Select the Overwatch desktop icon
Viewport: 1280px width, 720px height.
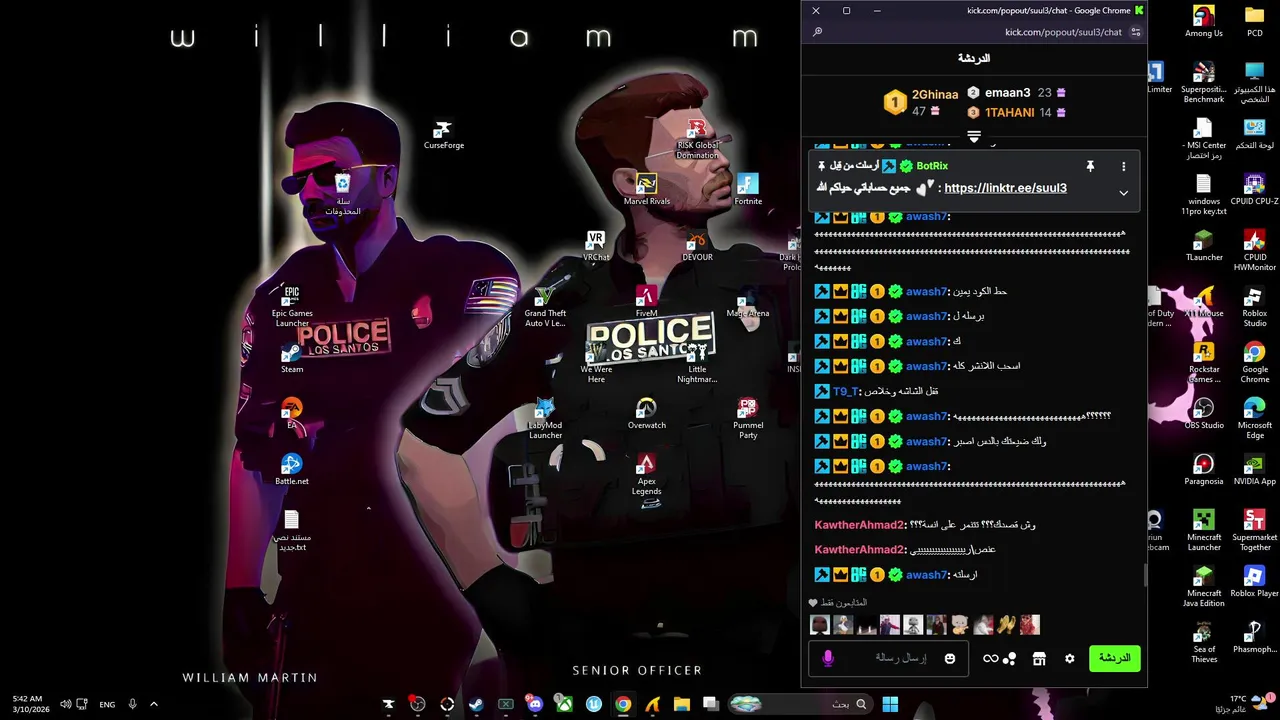point(647,414)
